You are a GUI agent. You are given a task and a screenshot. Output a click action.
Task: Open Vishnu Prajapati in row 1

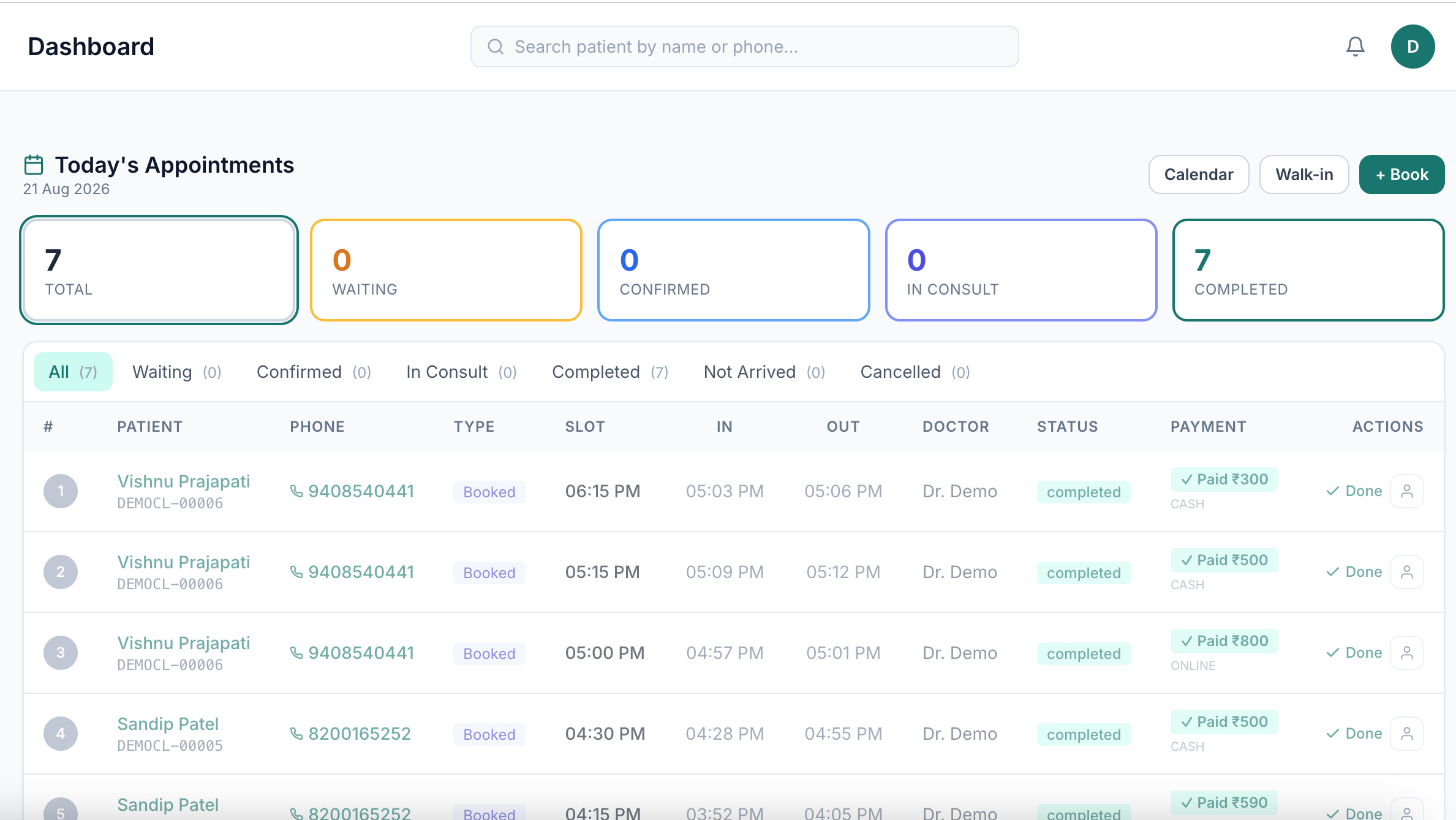click(184, 481)
